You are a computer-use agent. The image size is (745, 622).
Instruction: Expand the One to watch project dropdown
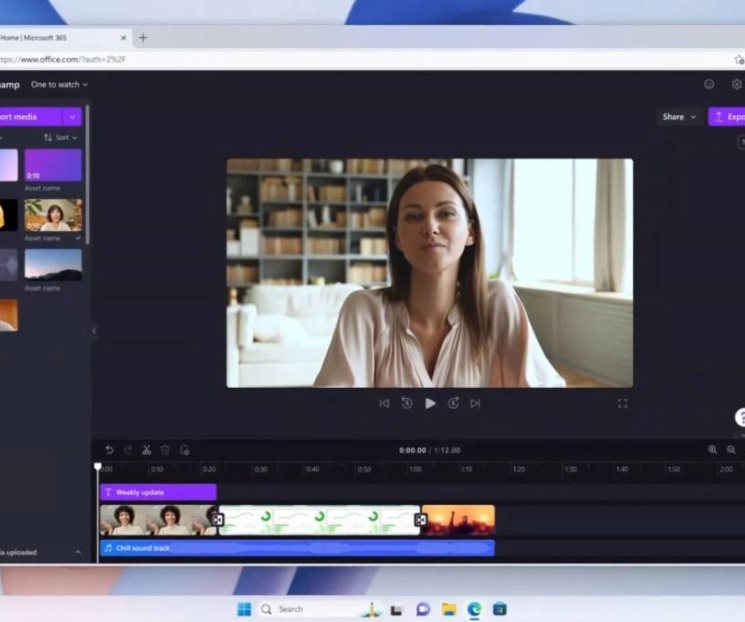click(x=59, y=85)
